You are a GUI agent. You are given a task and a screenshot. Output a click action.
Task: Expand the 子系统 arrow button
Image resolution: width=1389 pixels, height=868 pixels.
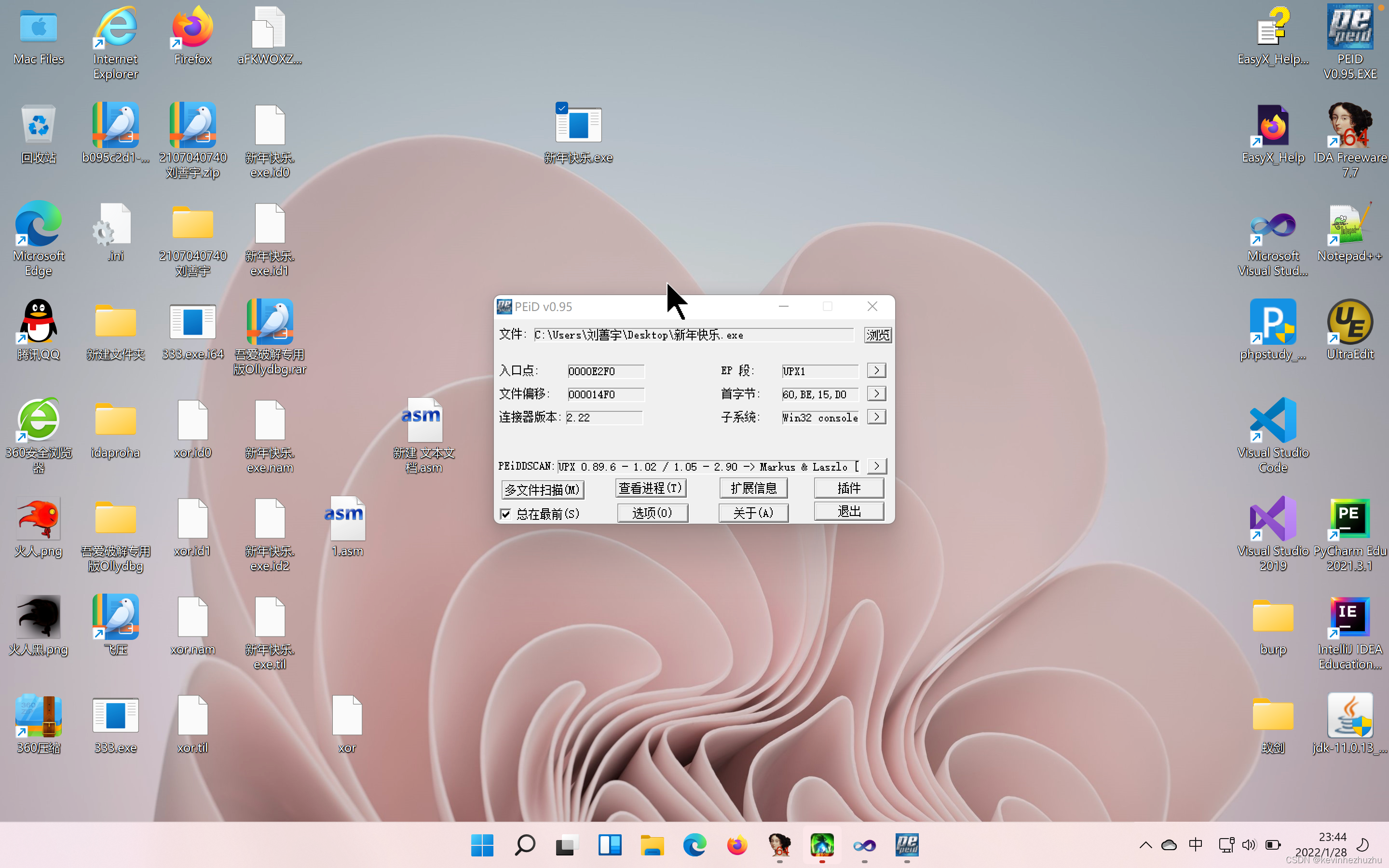point(876,417)
